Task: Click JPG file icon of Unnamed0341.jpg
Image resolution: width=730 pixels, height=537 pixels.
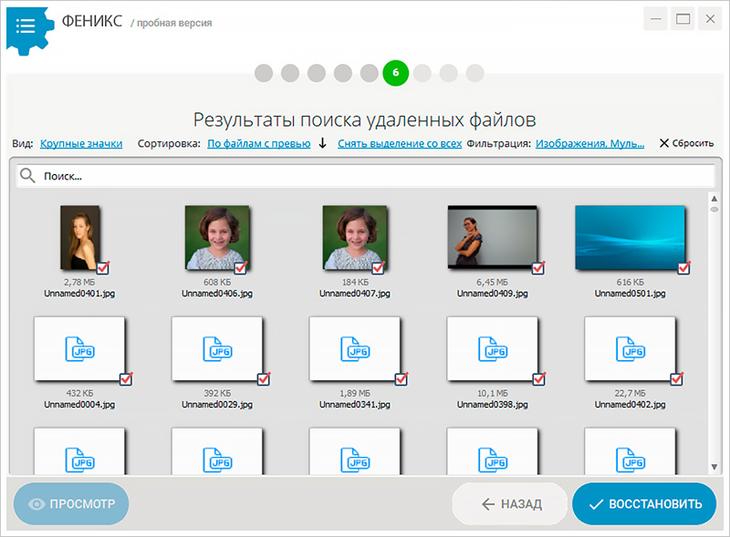Action: tap(355, 348)
